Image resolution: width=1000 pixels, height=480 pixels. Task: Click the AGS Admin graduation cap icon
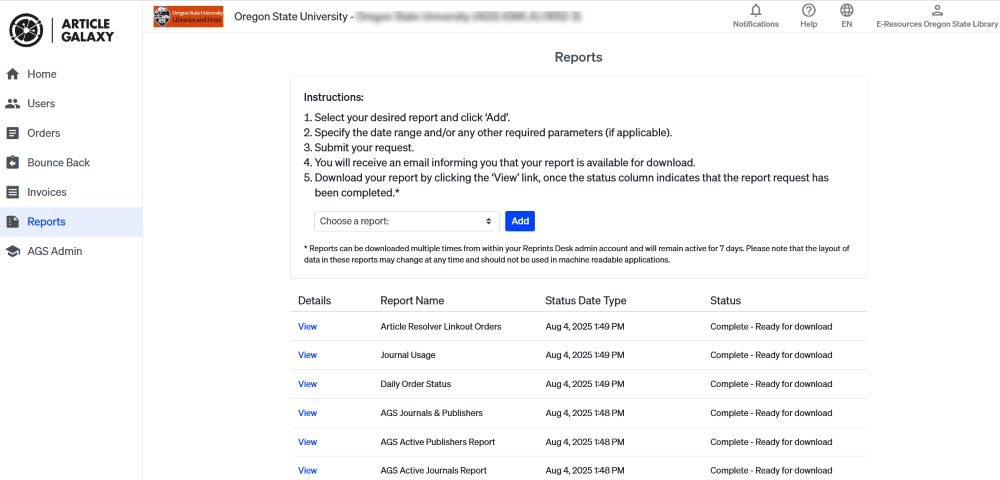[13, 251]
